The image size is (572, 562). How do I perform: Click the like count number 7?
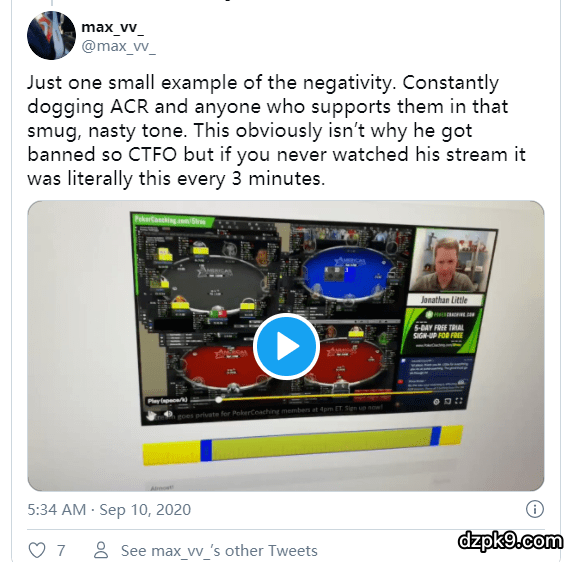[x=61, y=550]
